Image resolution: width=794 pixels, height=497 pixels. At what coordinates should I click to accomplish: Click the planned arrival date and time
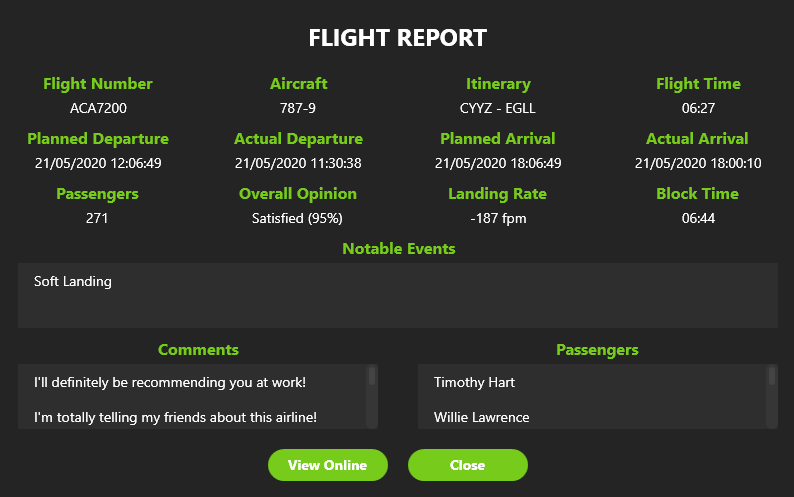coord(498,163)
